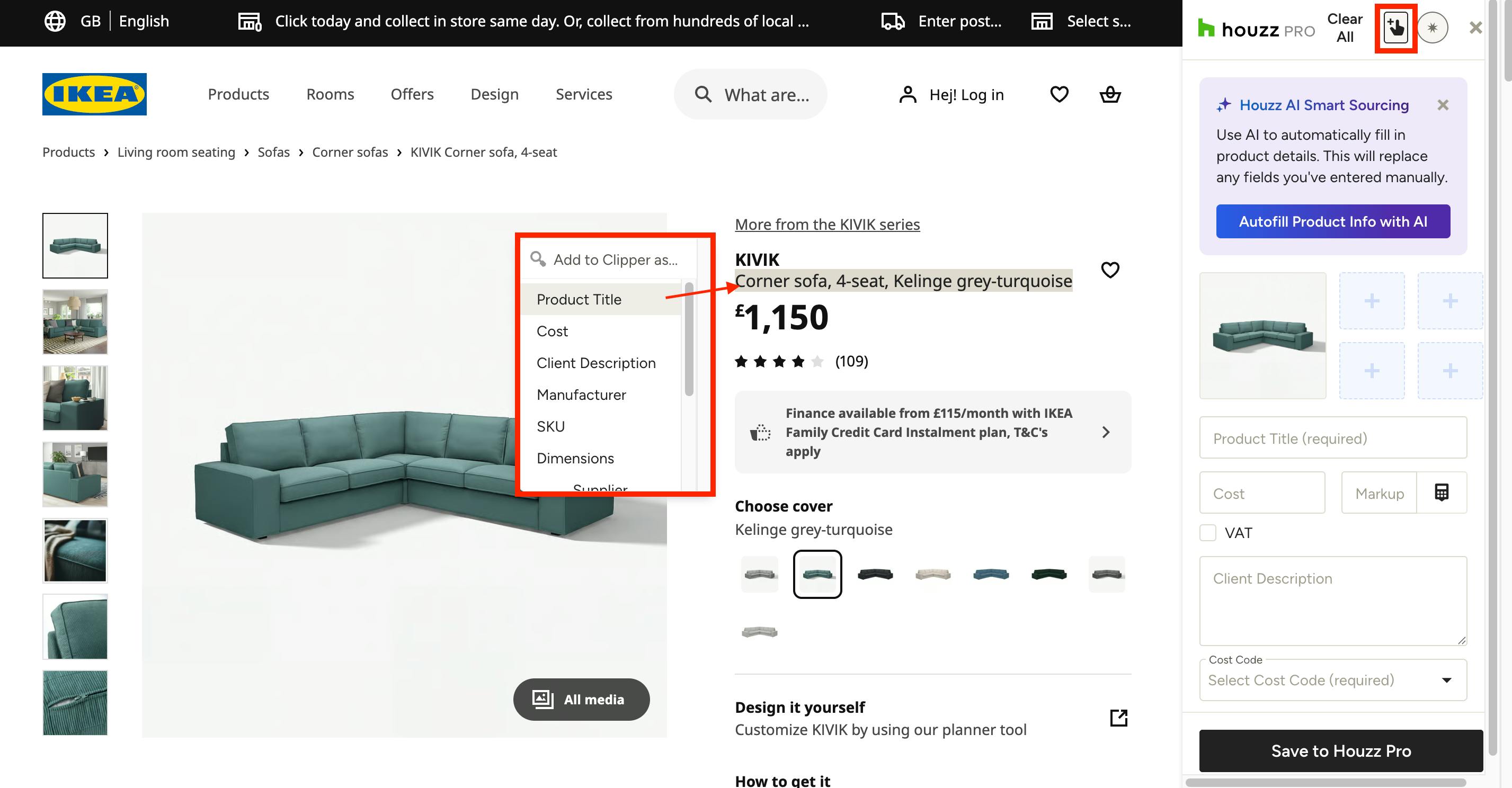Click the What are you looking for search

750,94
